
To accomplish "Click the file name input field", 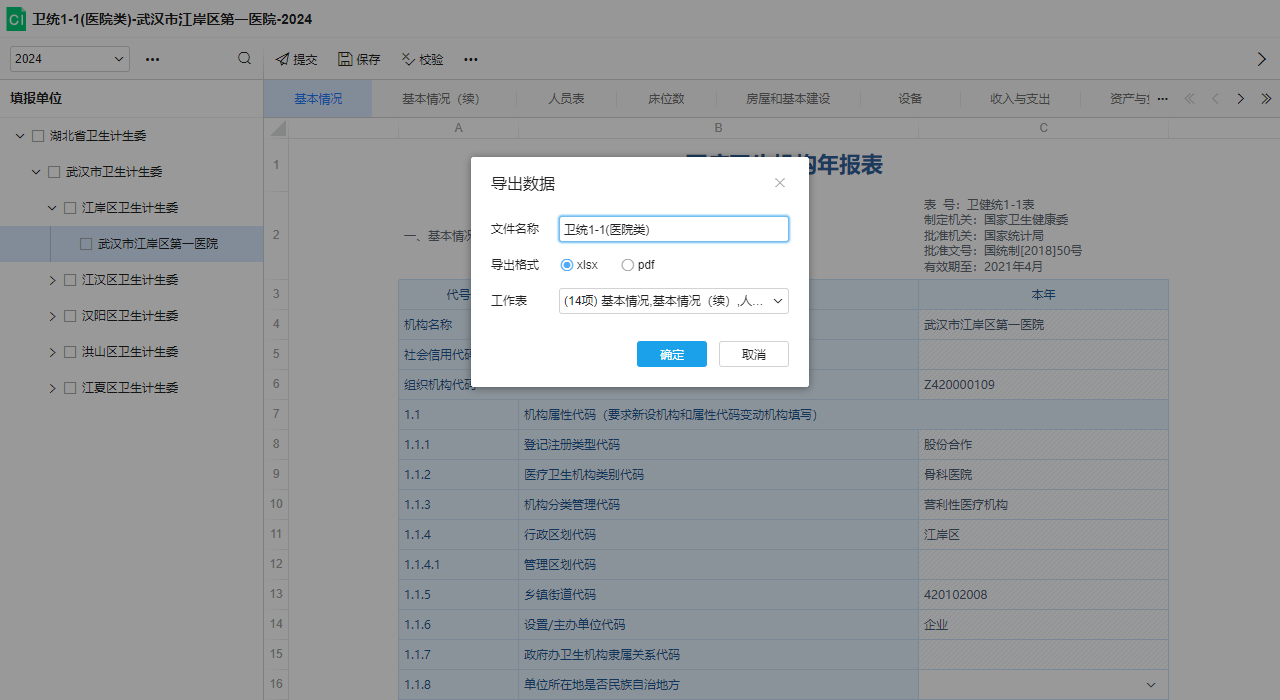I will point(673,229).
